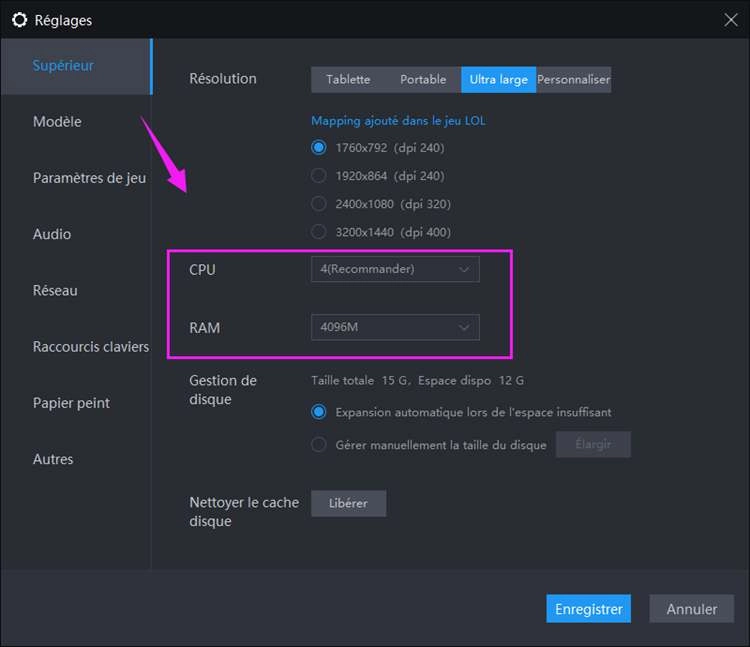Select the 1760x792 resolution option
Screen dimensions: 750x647
click(x=319, y=147)
